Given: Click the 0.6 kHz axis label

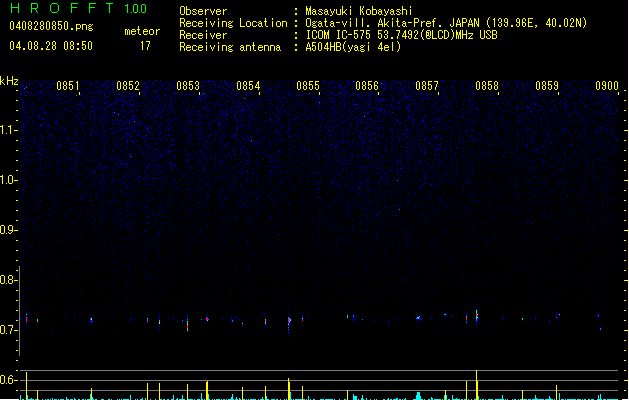Looking at the screenshot, I should coord(8,380).
